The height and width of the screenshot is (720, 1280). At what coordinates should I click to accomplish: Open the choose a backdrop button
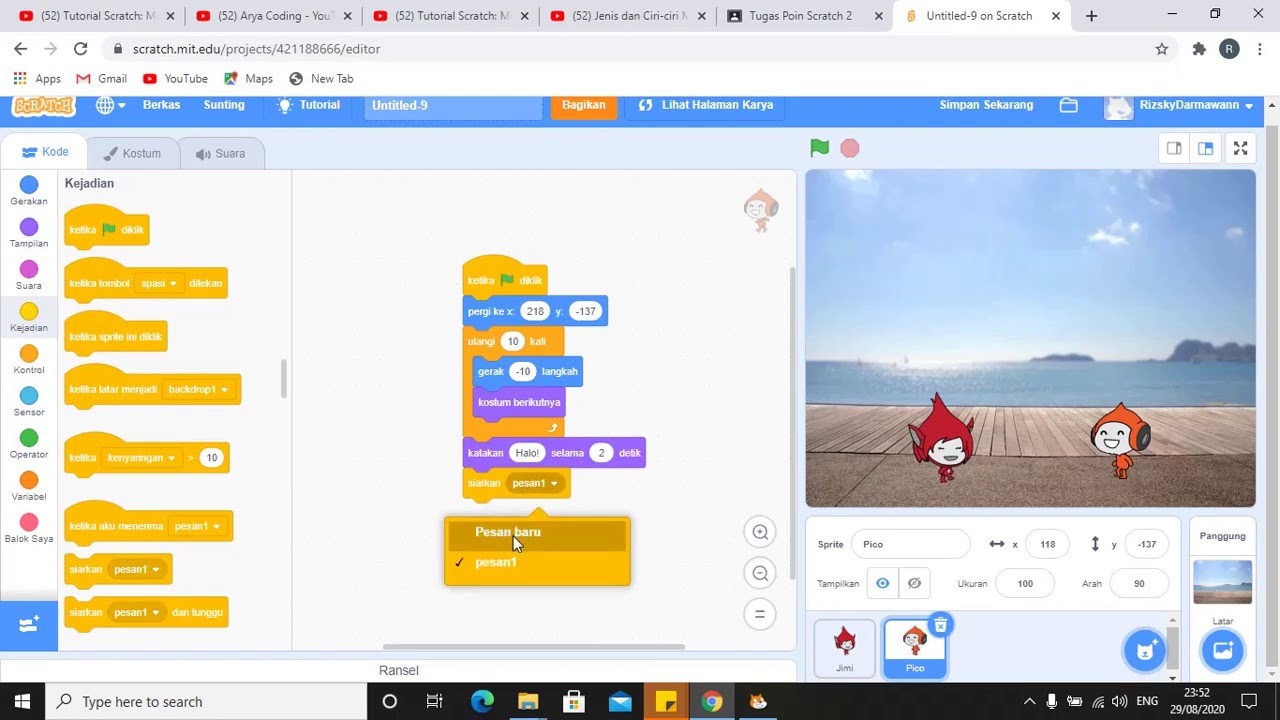pos(1222,651)
